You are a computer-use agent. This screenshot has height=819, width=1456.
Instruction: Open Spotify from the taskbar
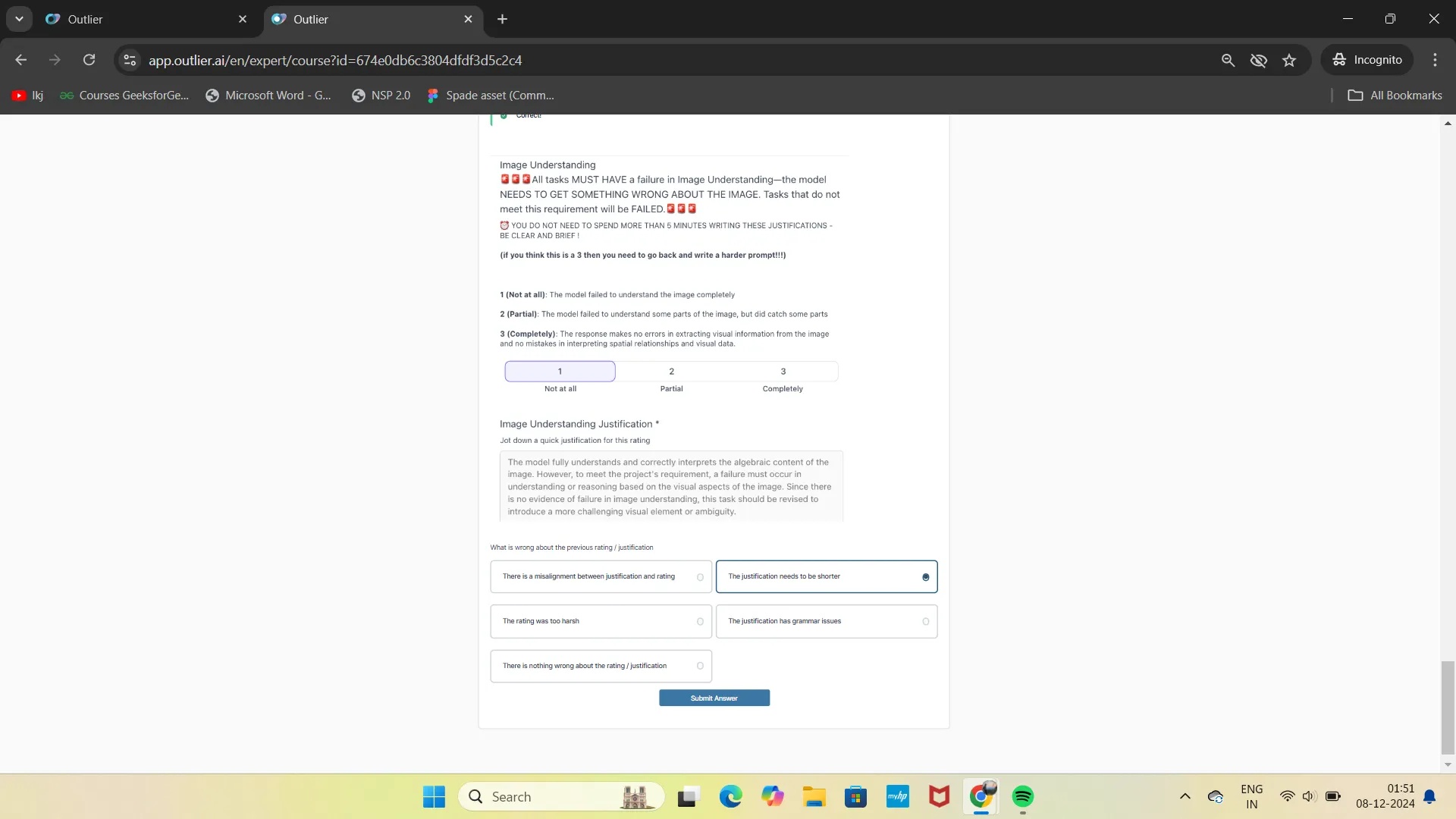pos(1023,796)
